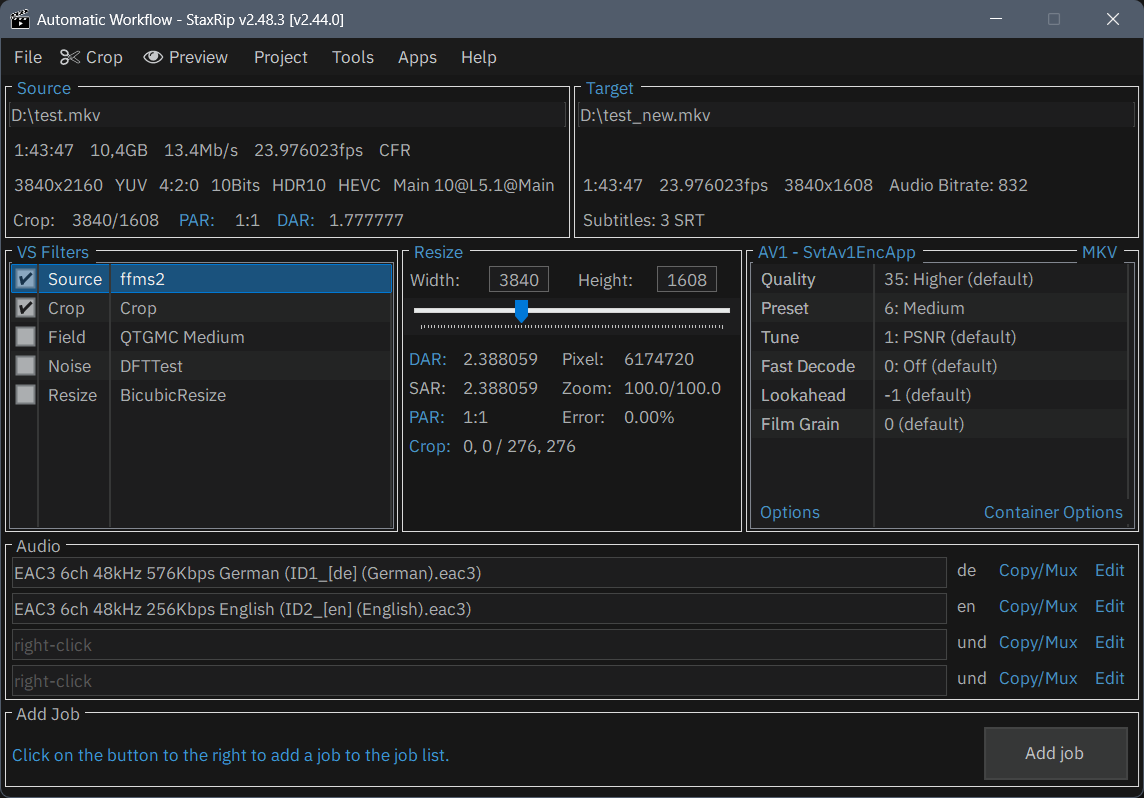
Task: Open the Tune 1: PSNR option
Action: [x=949, y=337]
